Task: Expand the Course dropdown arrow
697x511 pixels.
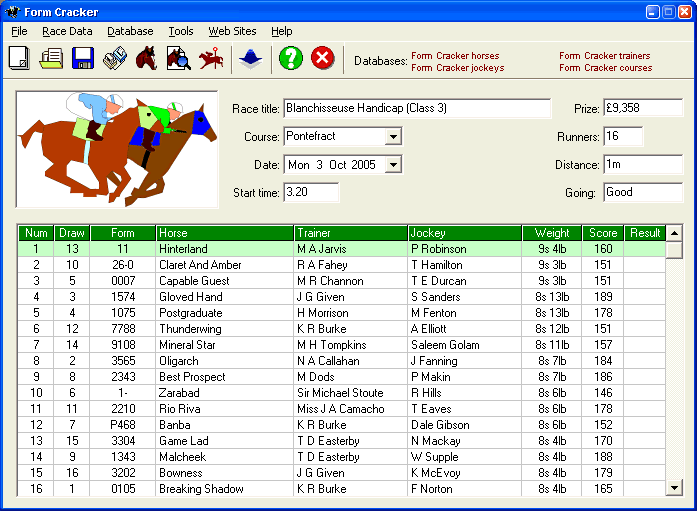Action: [393, 136]
